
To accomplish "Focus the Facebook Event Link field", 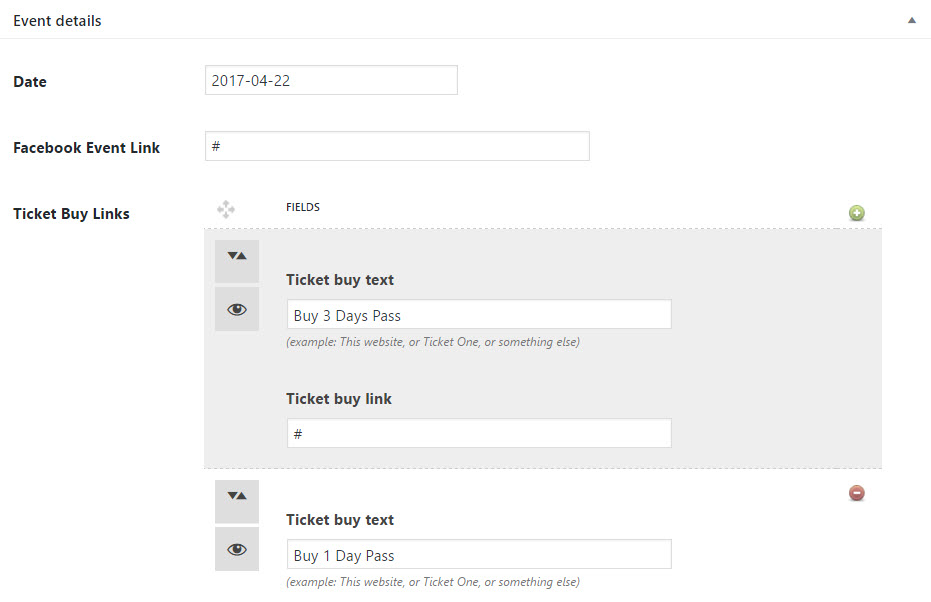I will point(397,146).
